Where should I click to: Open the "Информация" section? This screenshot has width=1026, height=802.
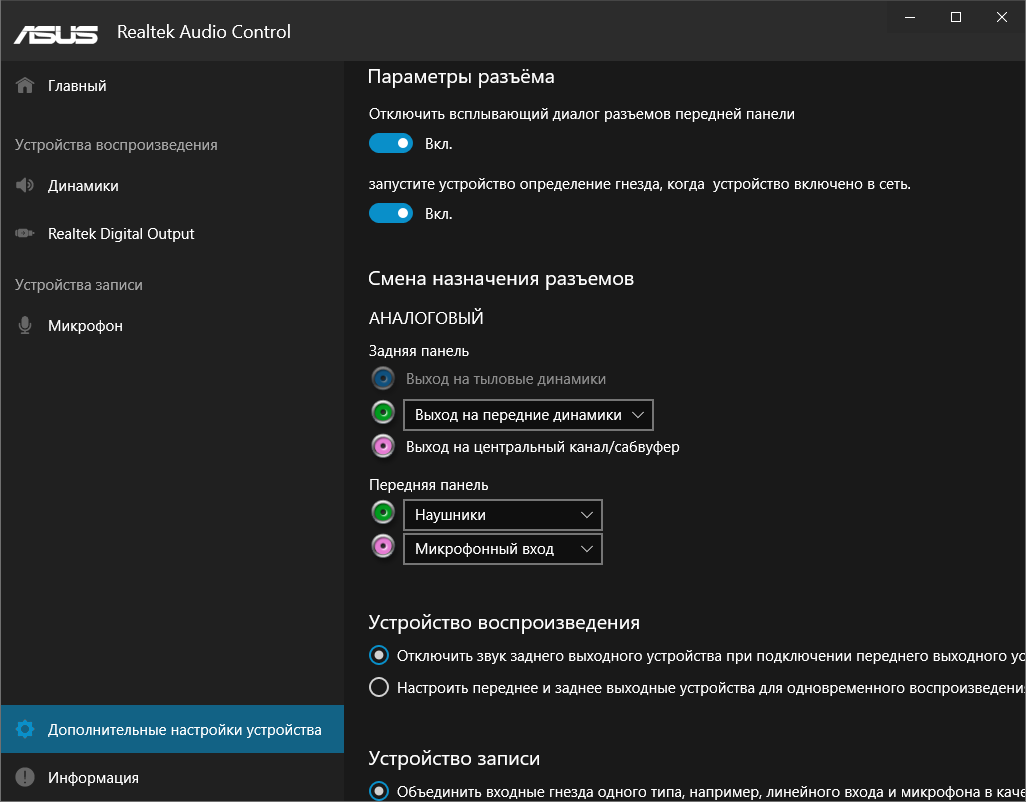(92, 778)
